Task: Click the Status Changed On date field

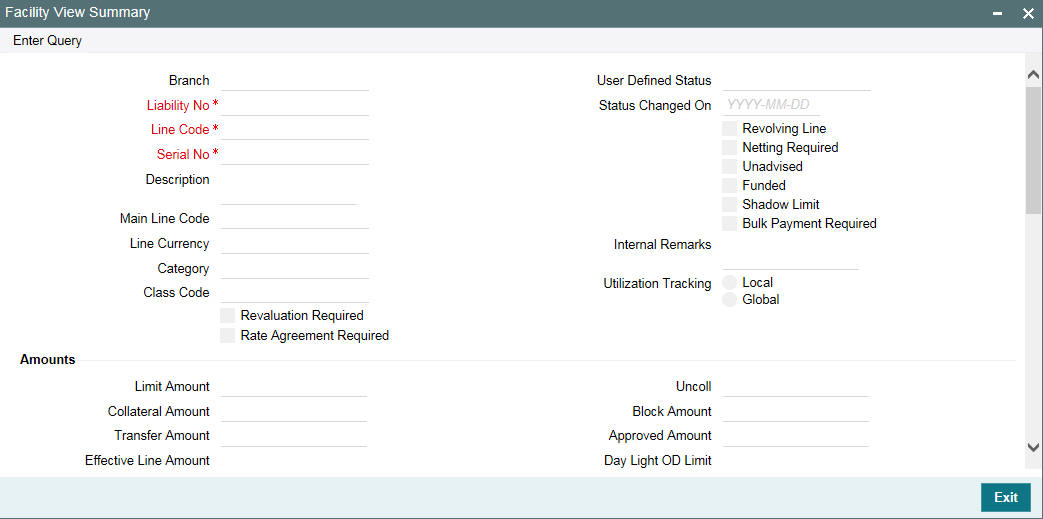Action: point(772,106)
